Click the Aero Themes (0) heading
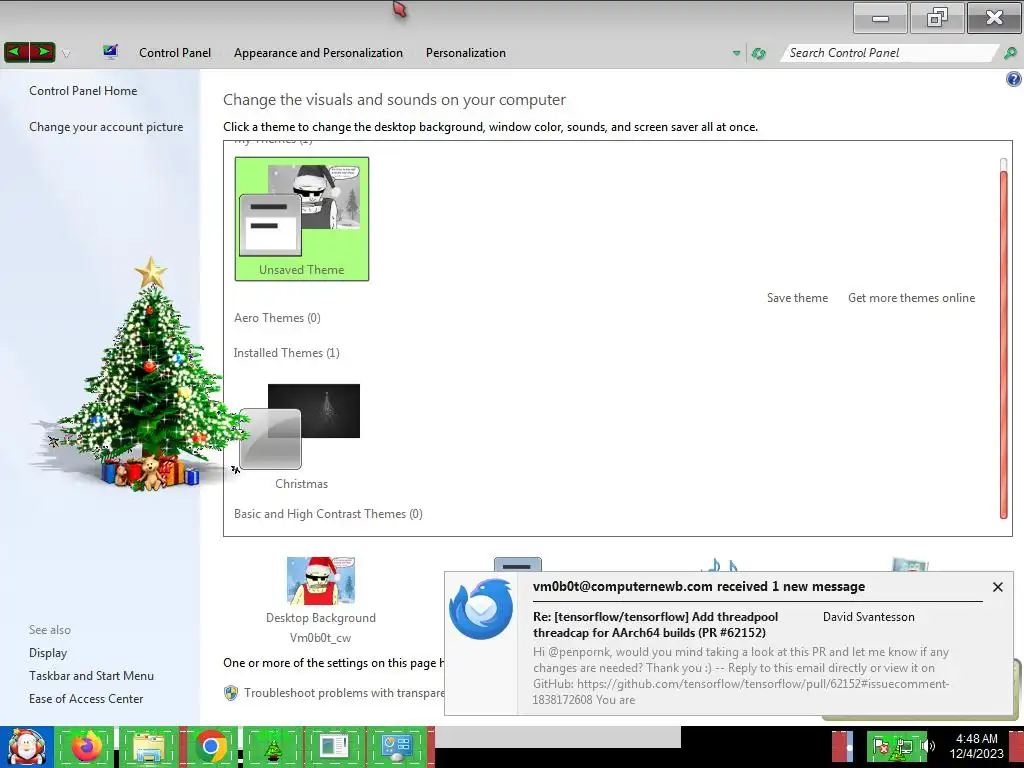1024x768 pixels. tap(278, 318)
